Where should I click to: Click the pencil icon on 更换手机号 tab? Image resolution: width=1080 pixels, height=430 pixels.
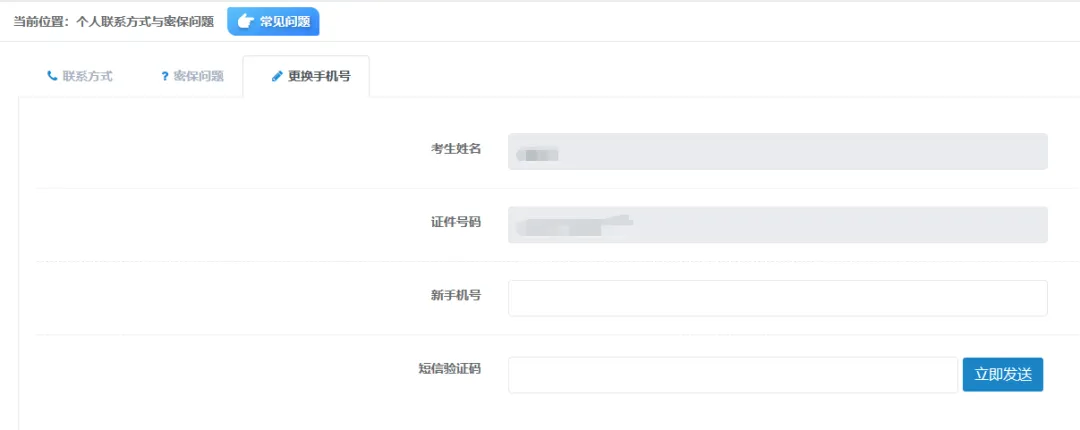(x=277, y=76)
